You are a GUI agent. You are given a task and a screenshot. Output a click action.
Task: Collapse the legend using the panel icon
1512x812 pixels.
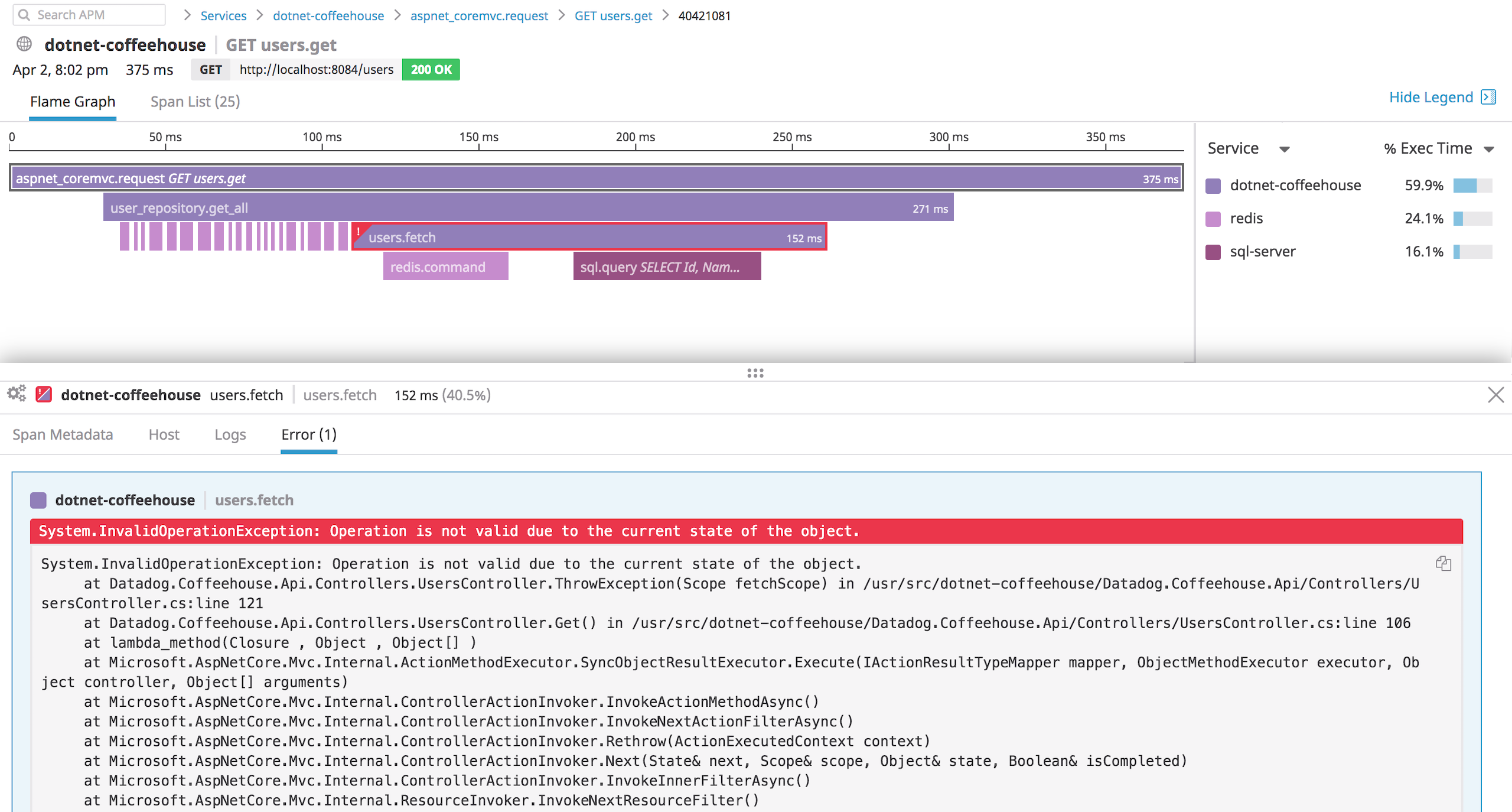[x=1489, y=97]
